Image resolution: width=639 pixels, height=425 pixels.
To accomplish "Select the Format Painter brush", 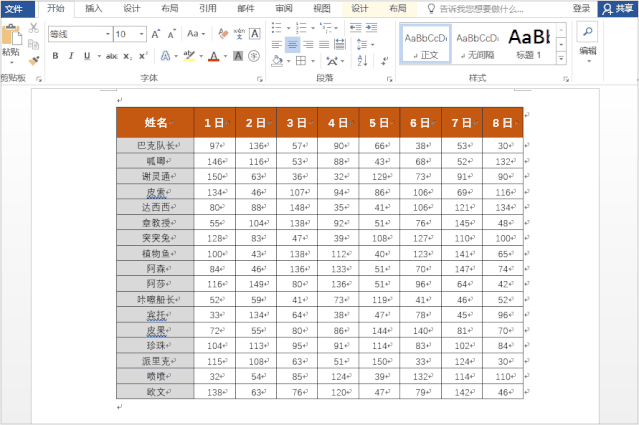I will click(33, 60).
